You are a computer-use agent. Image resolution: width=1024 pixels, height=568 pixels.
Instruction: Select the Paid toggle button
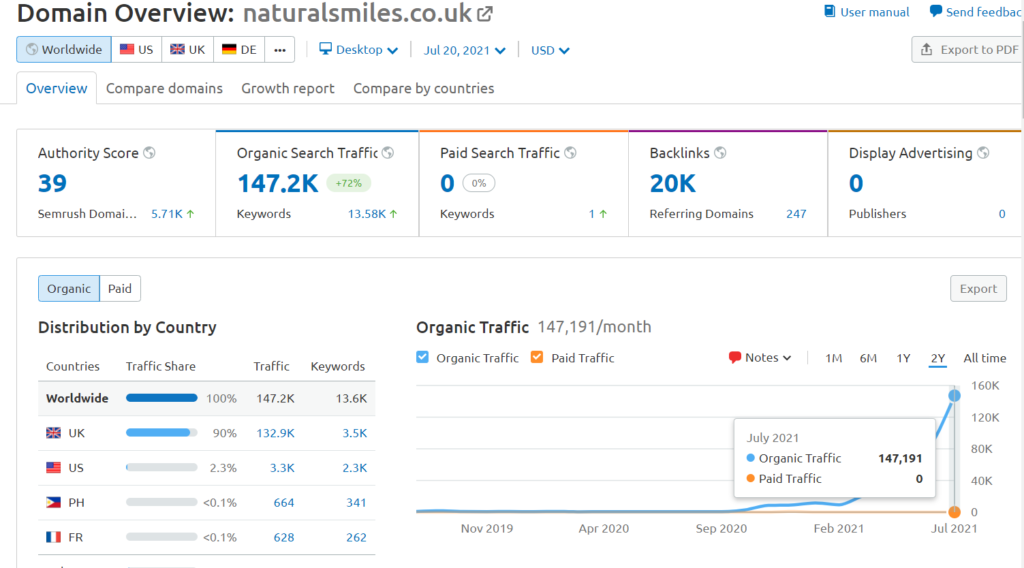tap(120, 289)
